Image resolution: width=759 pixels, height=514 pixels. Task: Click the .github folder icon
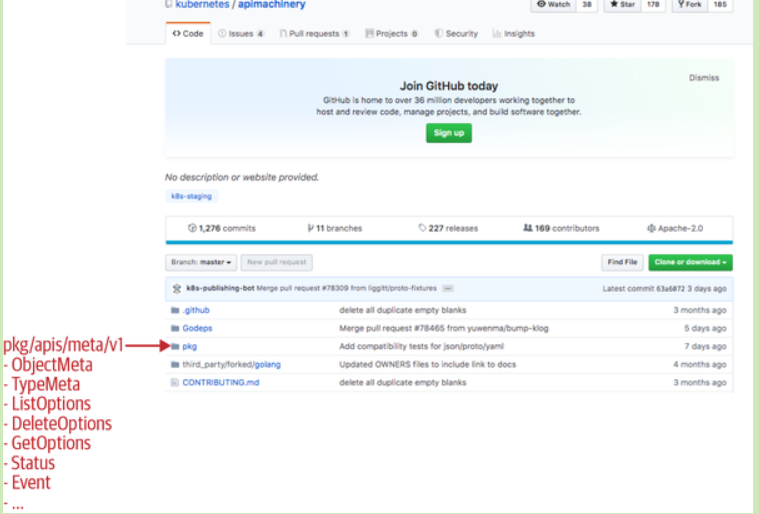coord(175,310)
